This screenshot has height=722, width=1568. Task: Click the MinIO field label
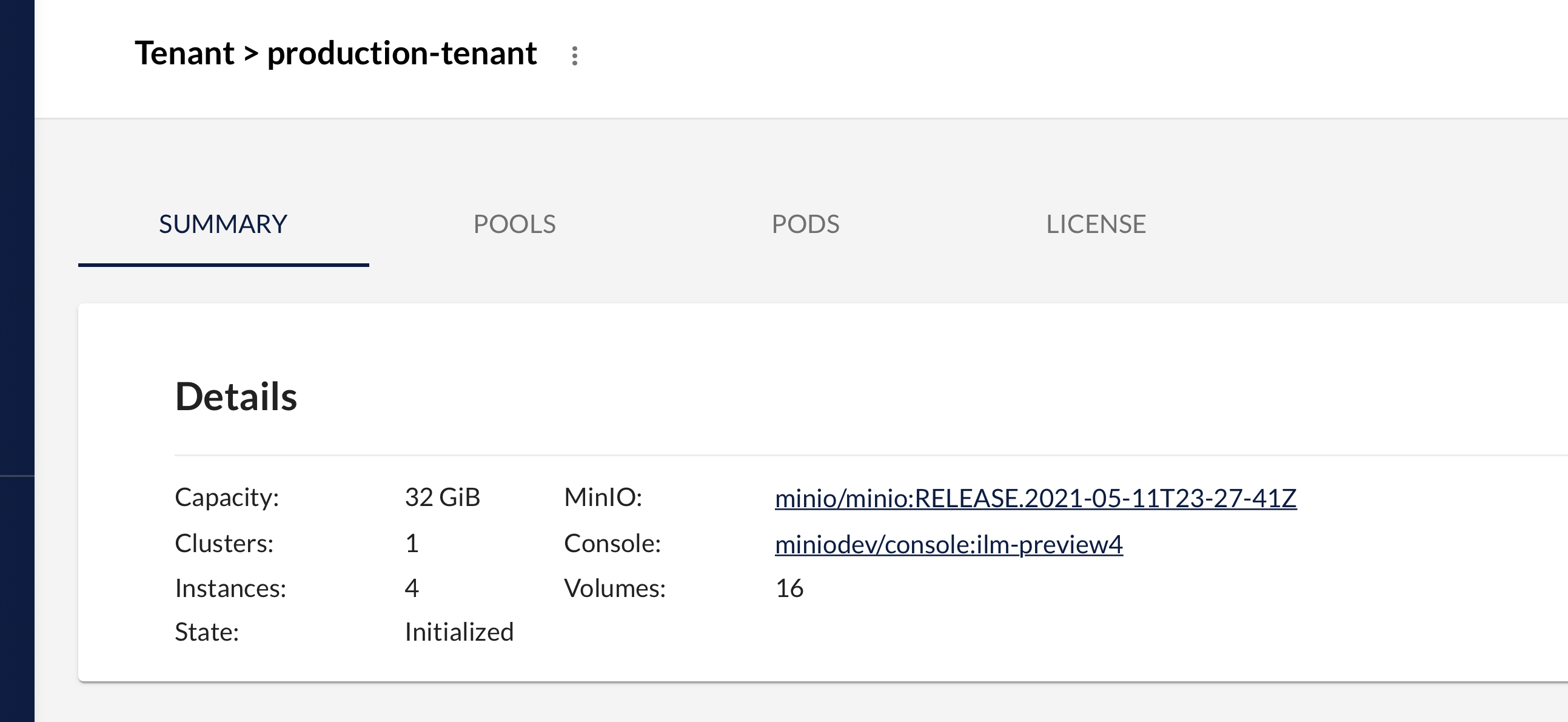click(x=603, y=497)
